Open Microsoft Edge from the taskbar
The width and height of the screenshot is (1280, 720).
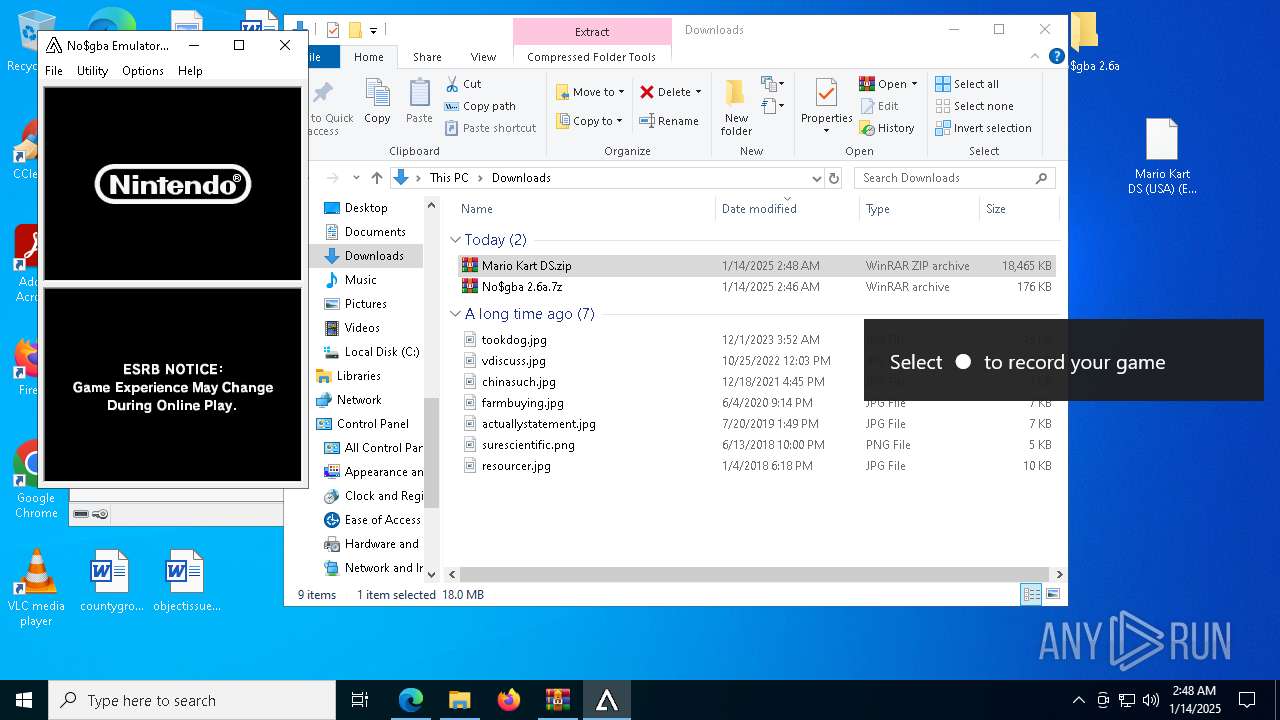click(x=411, y=700)
